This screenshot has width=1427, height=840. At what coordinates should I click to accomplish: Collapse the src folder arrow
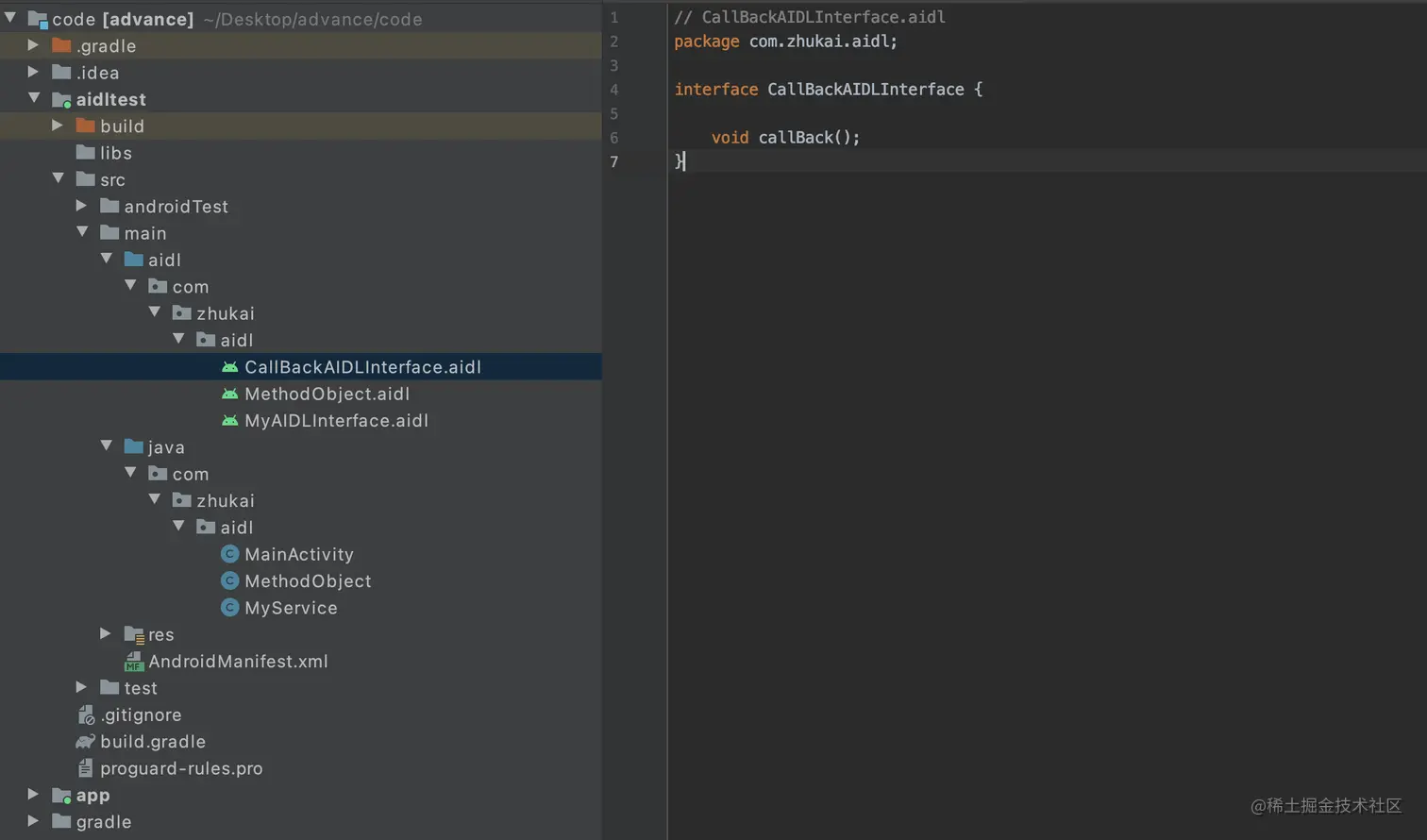coord(59,178)
